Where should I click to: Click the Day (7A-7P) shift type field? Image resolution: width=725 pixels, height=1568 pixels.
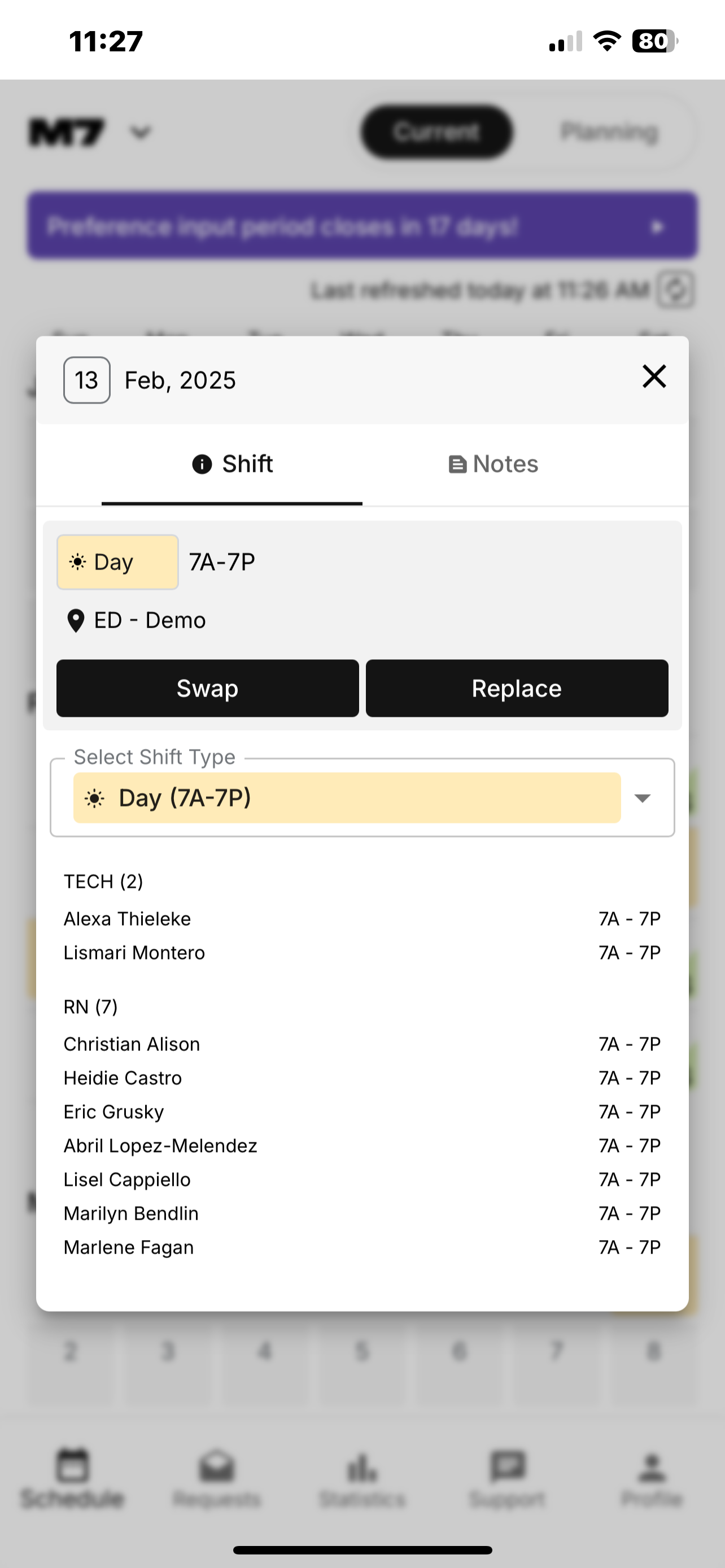[346, 798]
